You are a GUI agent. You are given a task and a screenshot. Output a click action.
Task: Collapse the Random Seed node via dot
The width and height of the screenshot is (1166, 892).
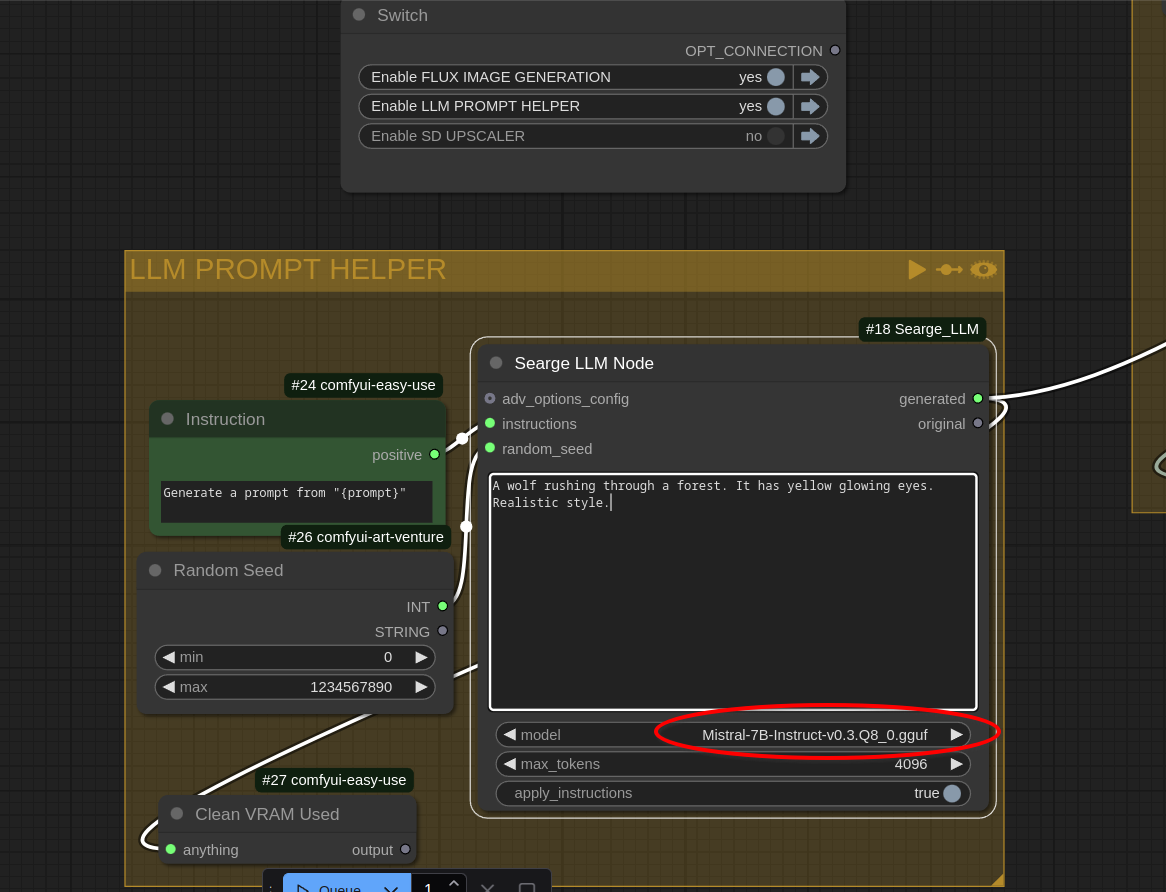coord(155,570)
